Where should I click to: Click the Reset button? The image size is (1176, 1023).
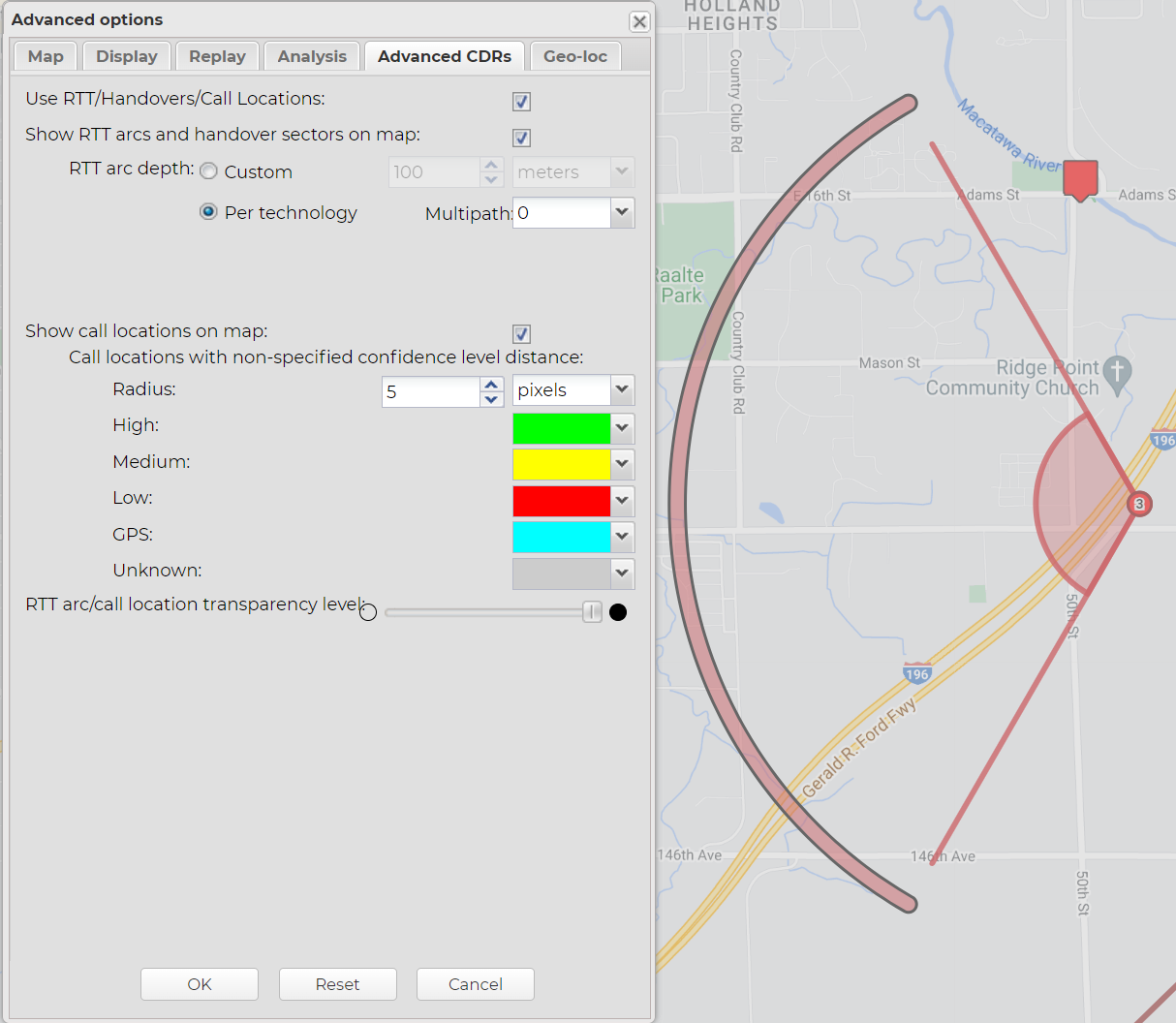pos(337,984)
